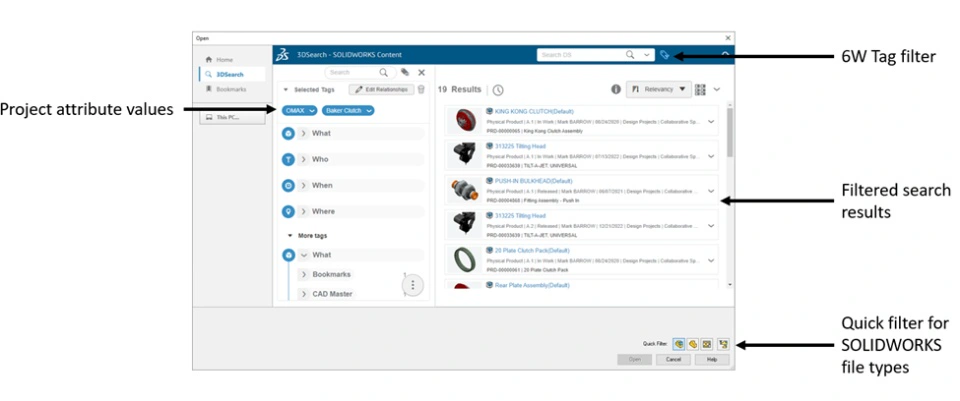Open the view options chevron after grid icon
Screen dimensions: 960x401
coord(717,89)
